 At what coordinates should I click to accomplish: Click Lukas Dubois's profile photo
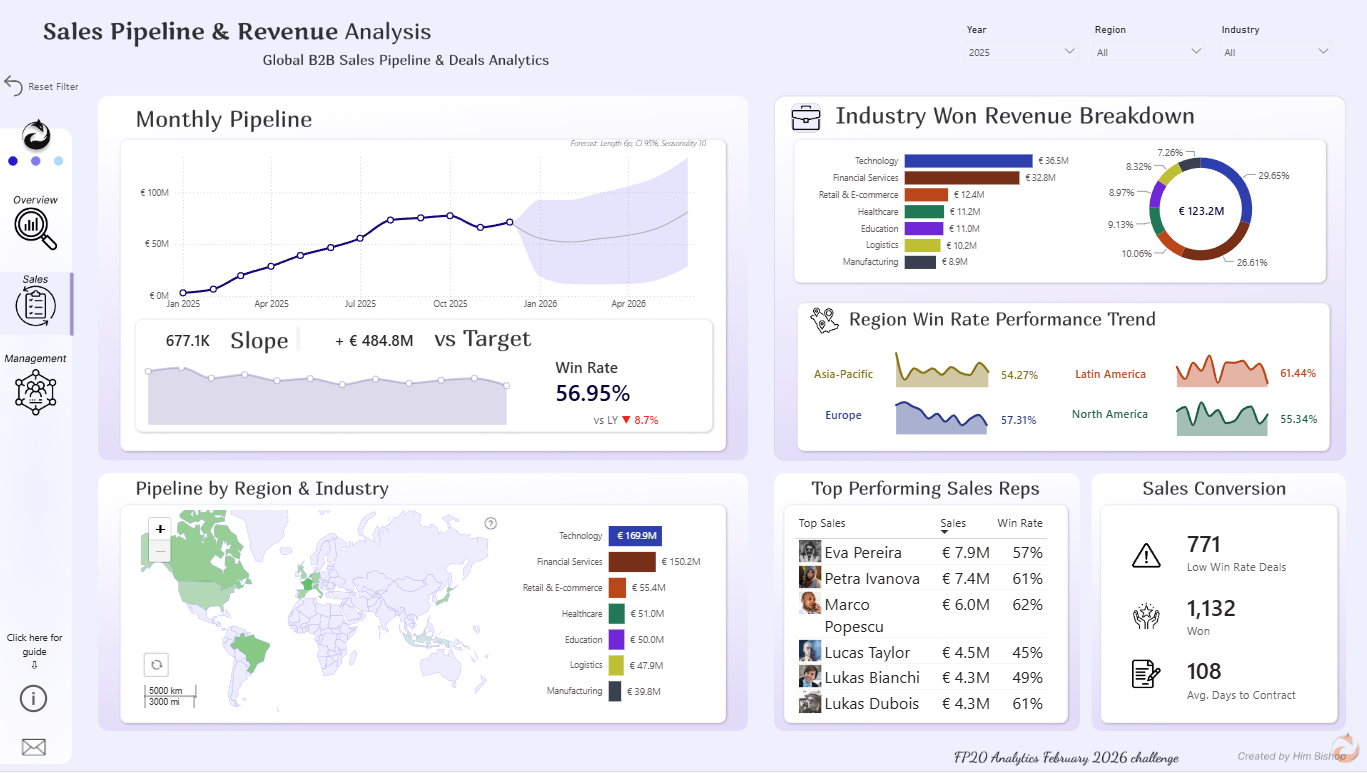click(810, 703)
